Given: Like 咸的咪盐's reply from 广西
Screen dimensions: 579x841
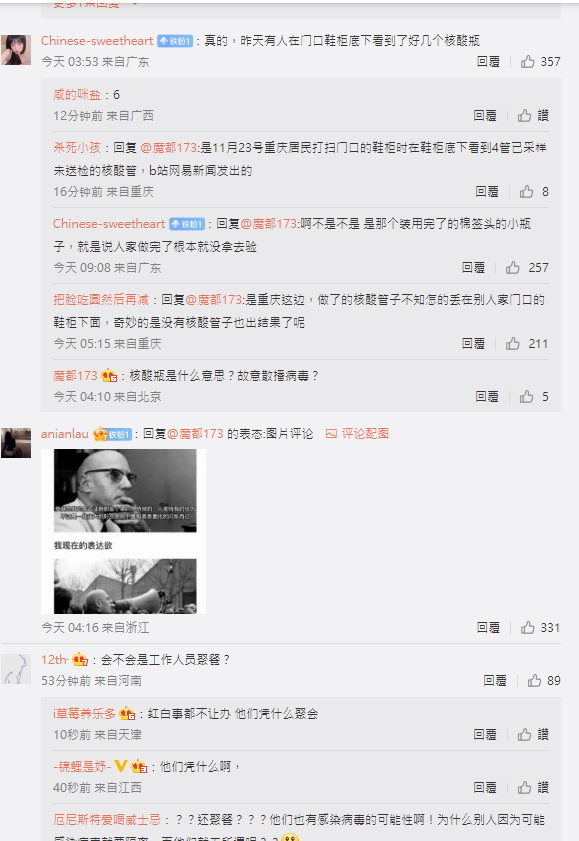Looking at the screenshot, I should [x=533, y=115].
